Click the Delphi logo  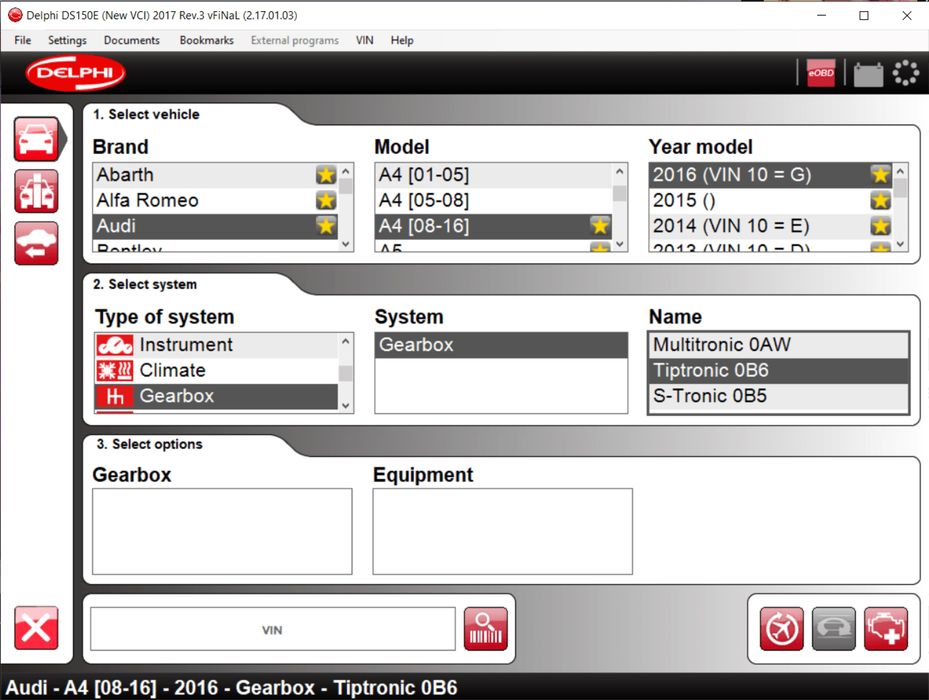click(x=75, y=73)
